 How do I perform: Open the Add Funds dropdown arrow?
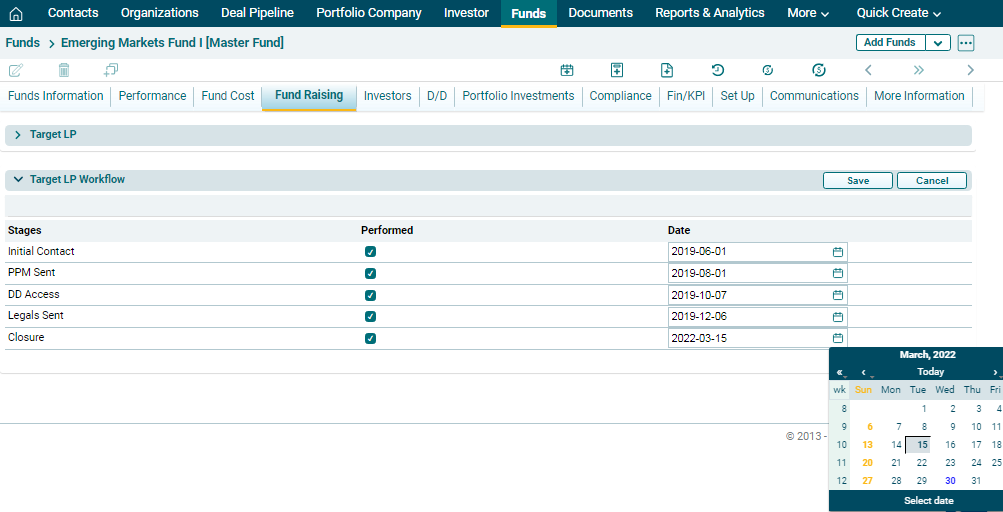pyautogui.click(x=938, y=43)
